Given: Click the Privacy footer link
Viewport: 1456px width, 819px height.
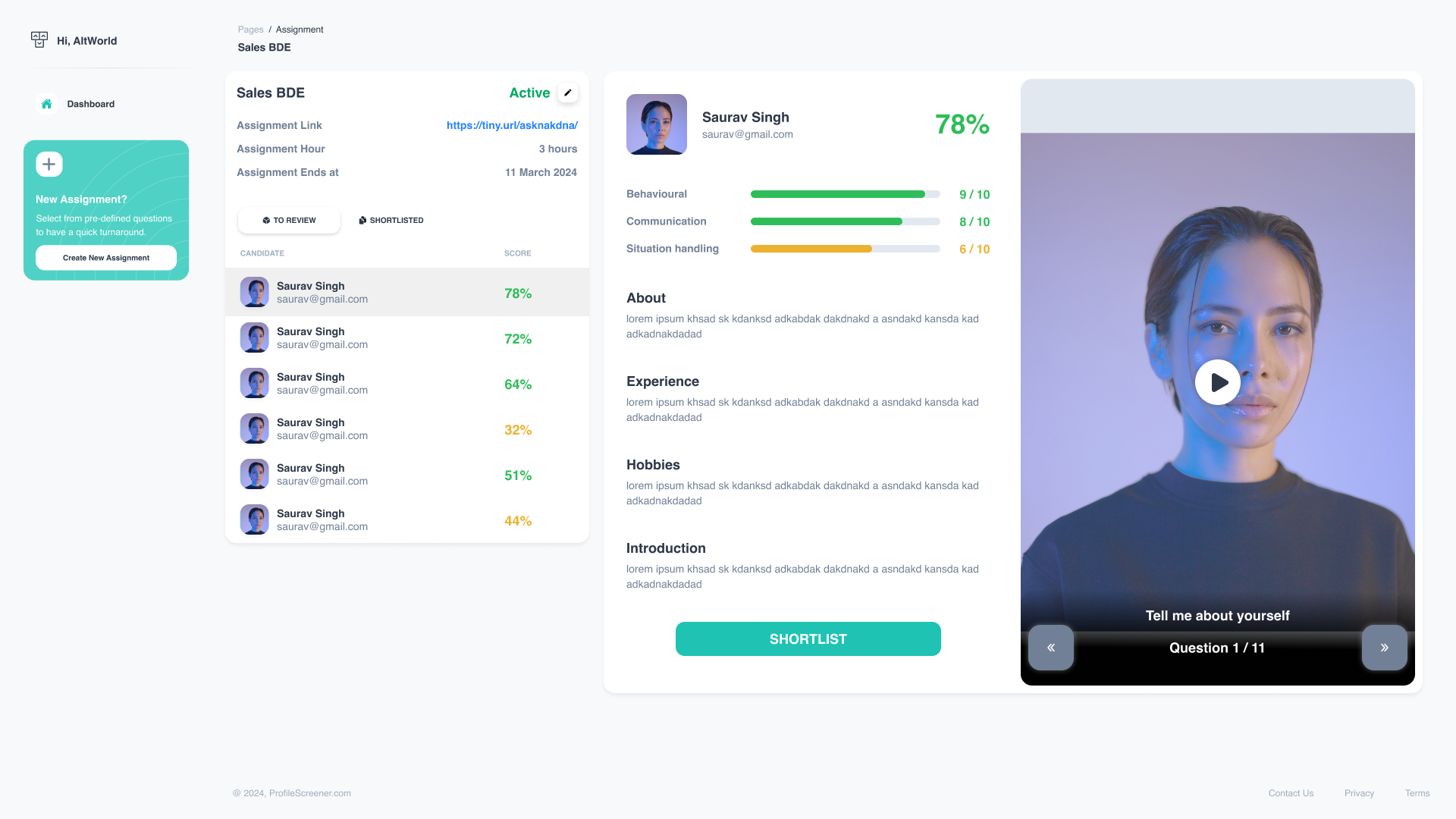Looking at the screenshot, I should (x=1359, y=793).
